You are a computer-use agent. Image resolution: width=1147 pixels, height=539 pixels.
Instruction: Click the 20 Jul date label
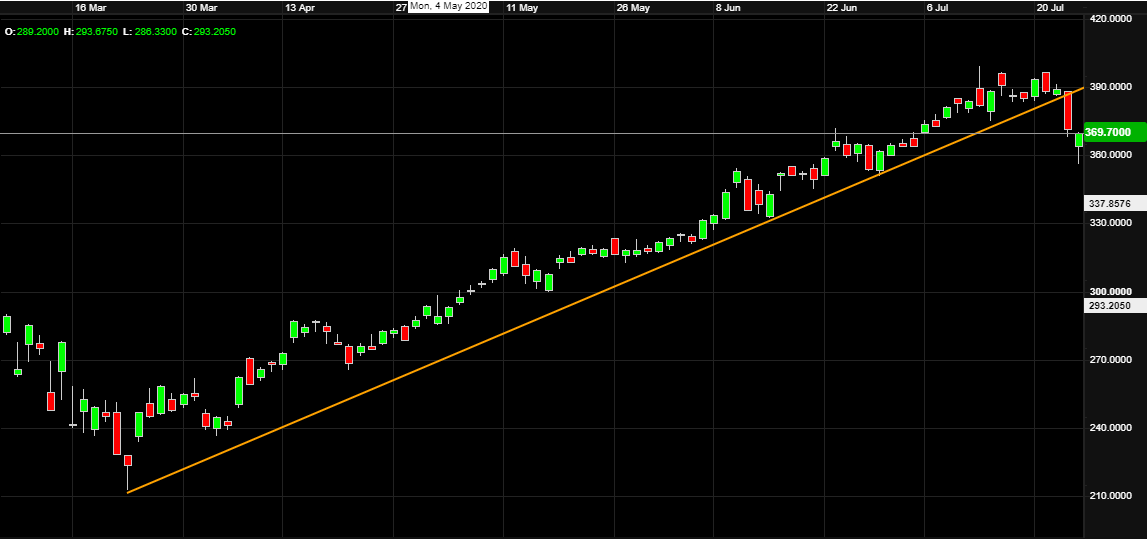pyautogui.click(x=1048, y=7)
